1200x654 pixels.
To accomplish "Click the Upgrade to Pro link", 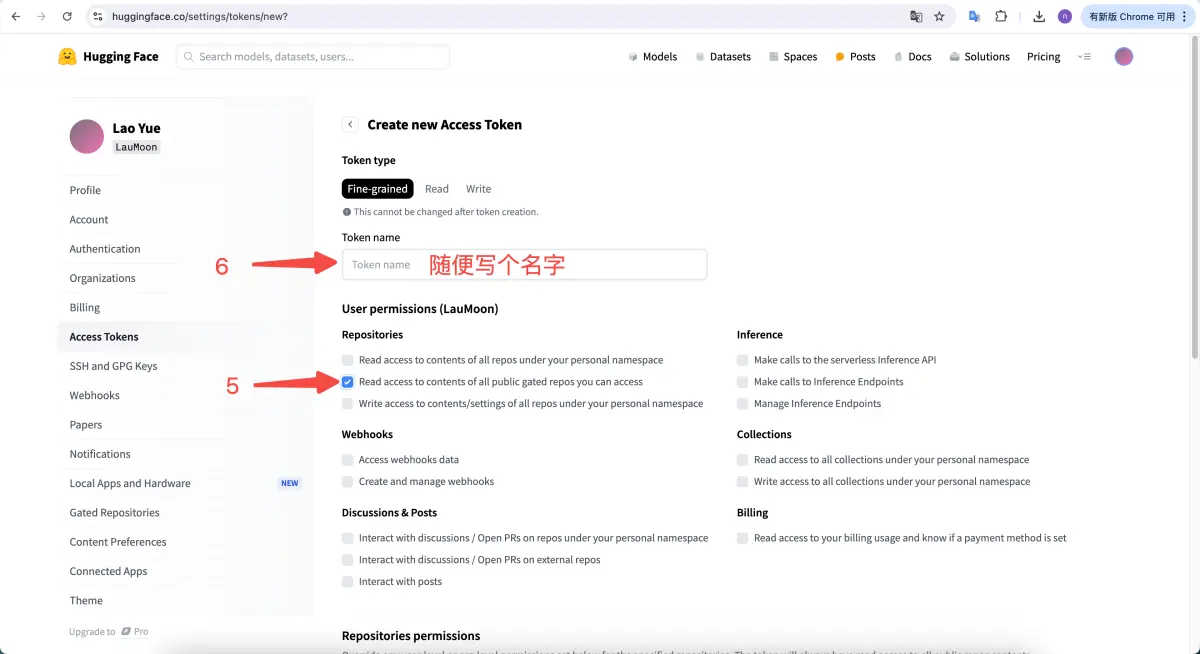I will [x=109, y=632].
